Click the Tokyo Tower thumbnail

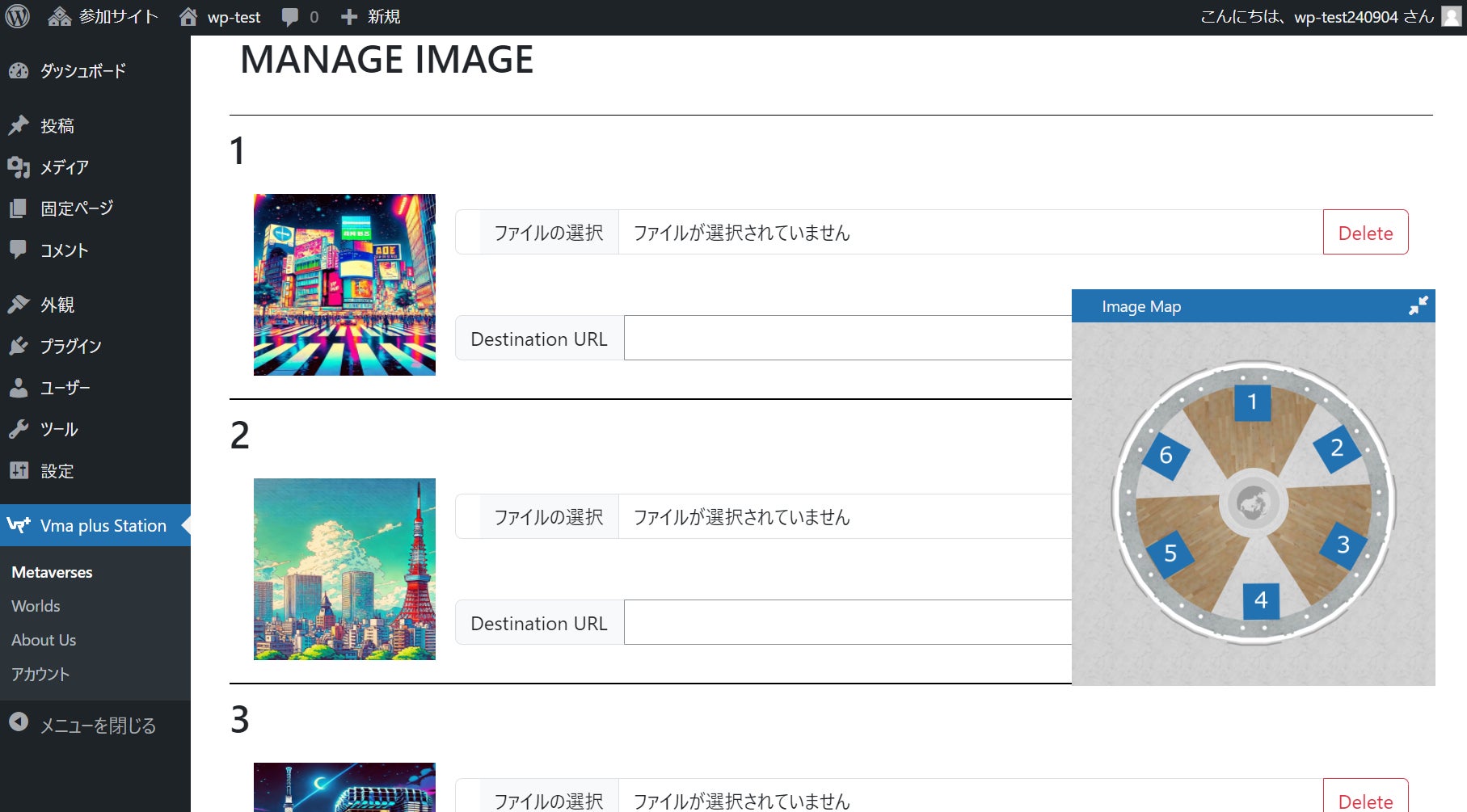pyautogui.click(x=344, y=569)
